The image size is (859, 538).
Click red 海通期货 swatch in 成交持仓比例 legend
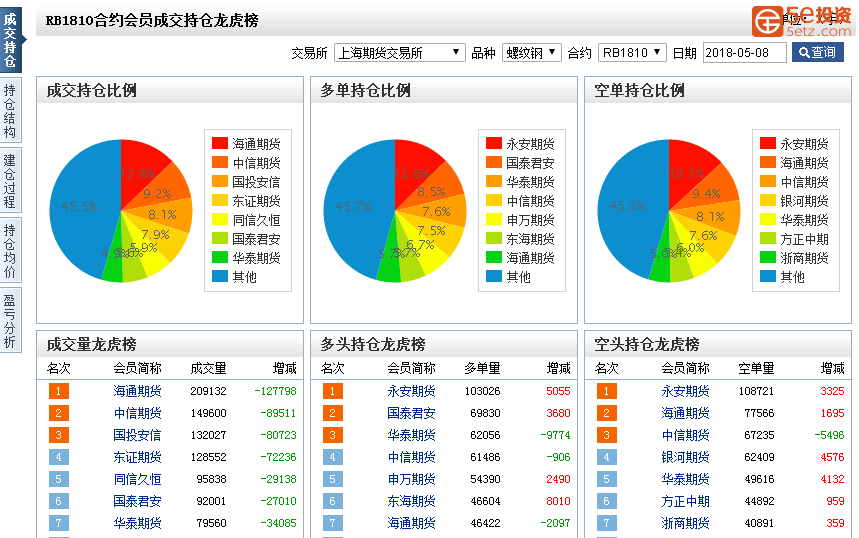(x=220, y=143)
